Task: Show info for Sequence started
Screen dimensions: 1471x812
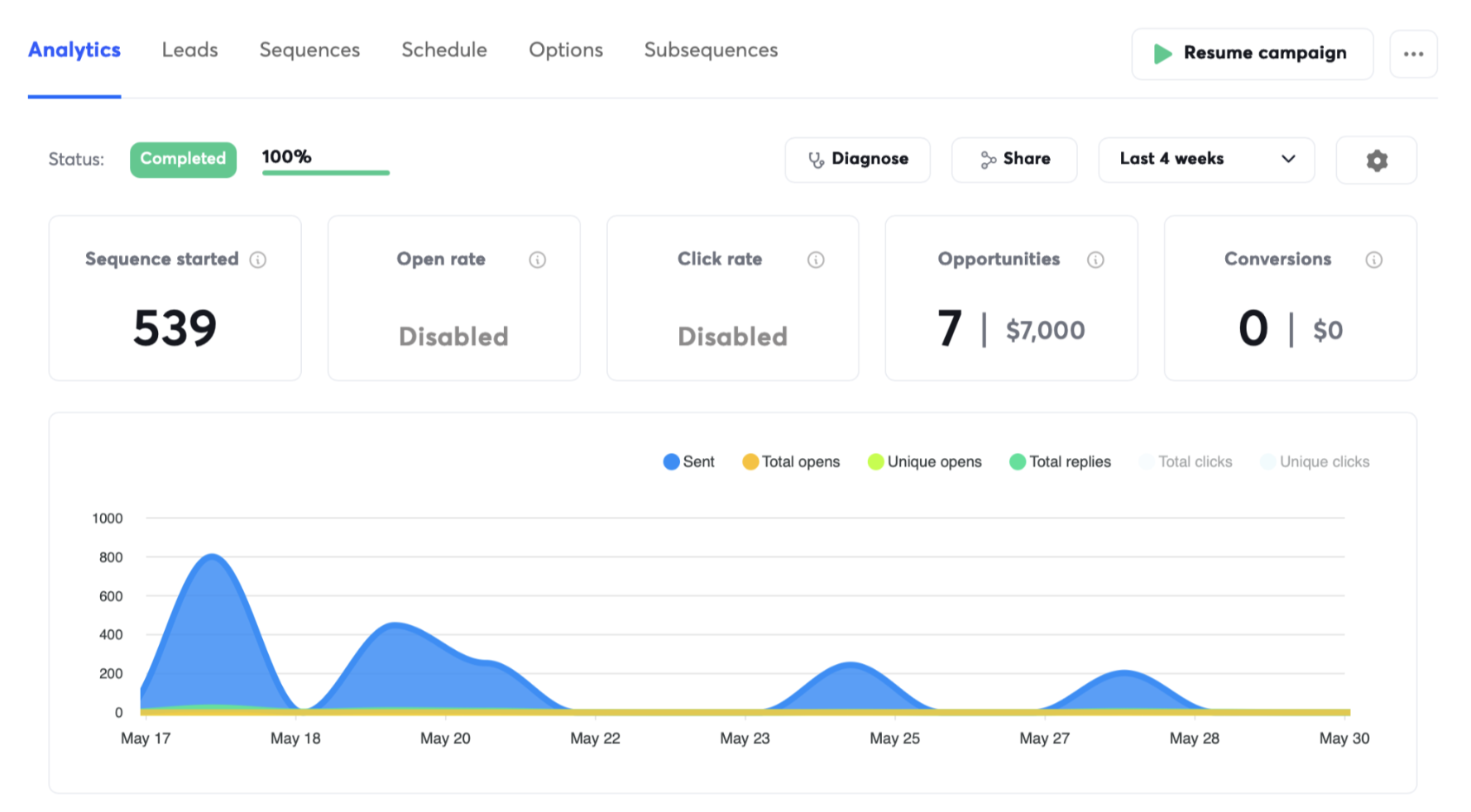Action: point(258,260)
